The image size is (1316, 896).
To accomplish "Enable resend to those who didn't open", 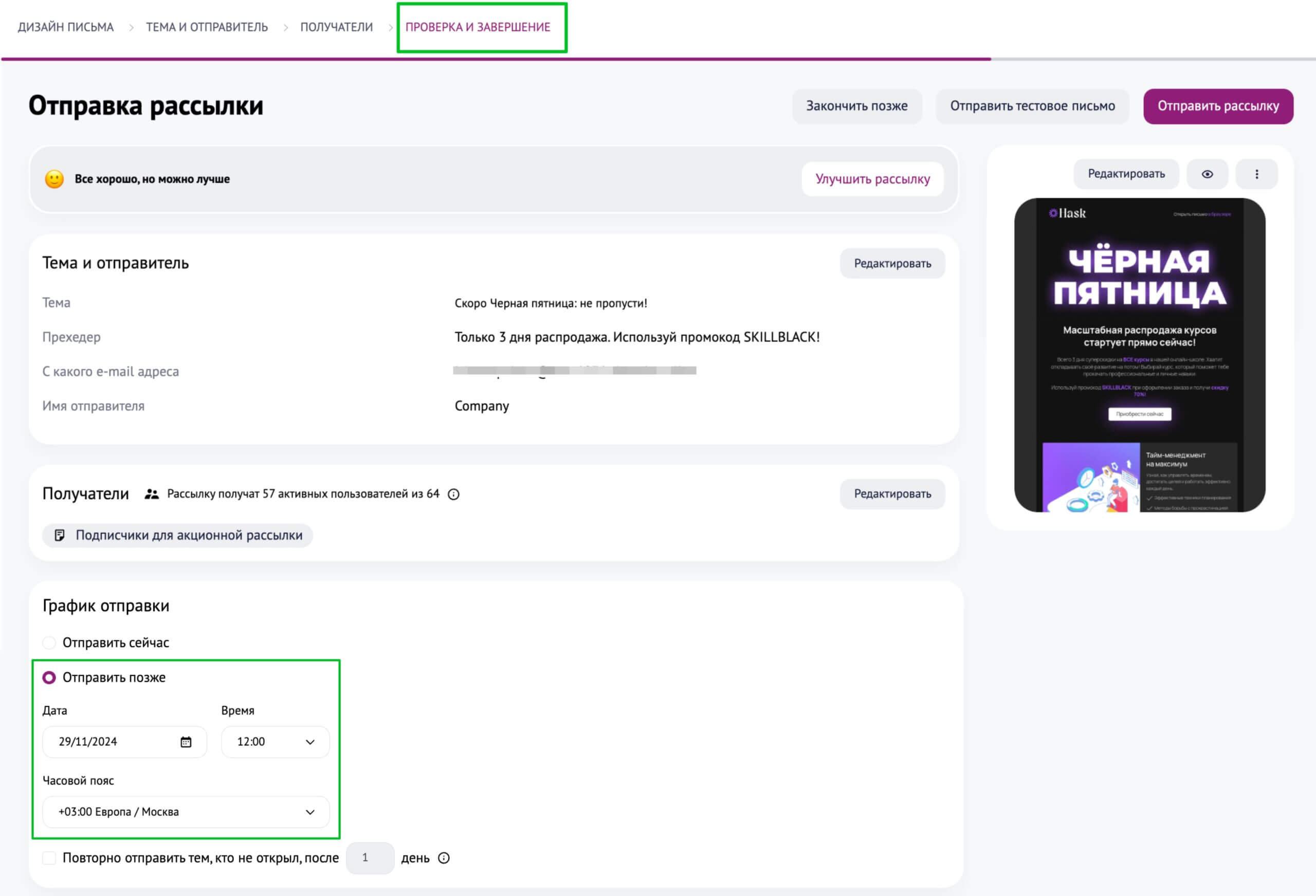I will tap(49, 858).
